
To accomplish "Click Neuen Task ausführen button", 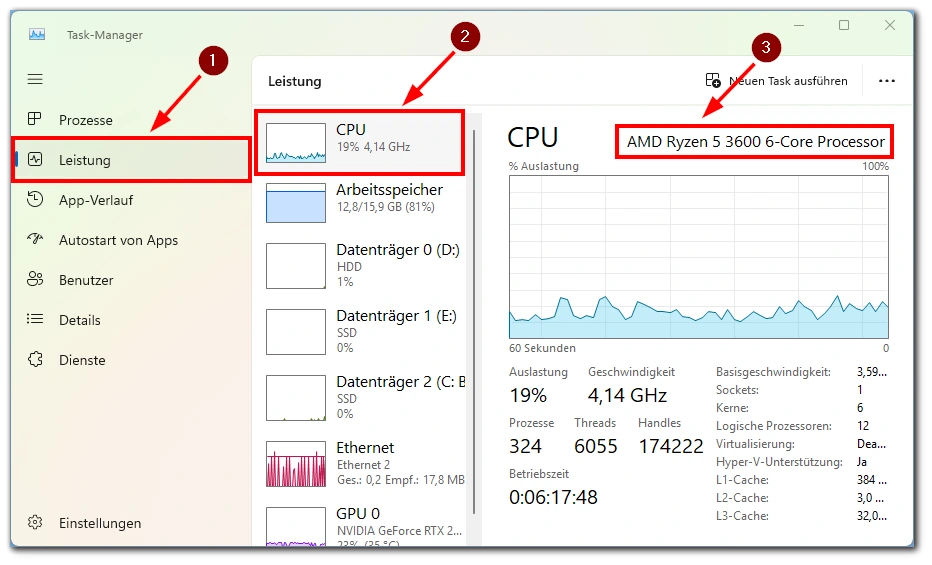I will coord(777,81).
